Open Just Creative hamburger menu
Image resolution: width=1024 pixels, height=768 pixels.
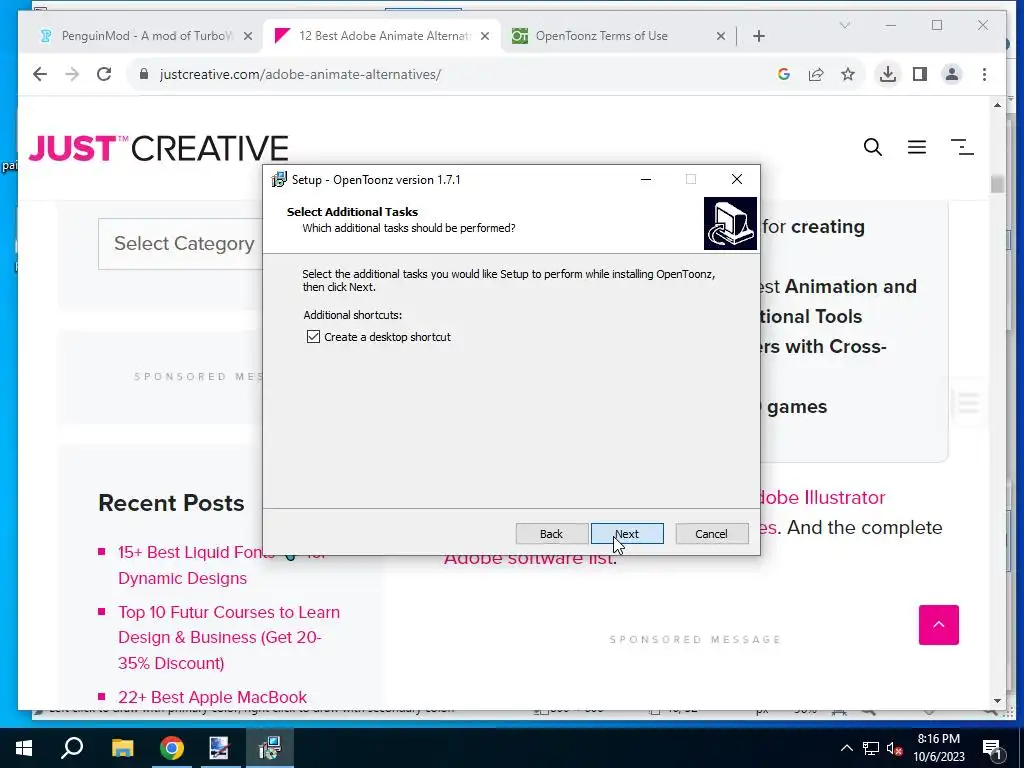coord(917,148)
